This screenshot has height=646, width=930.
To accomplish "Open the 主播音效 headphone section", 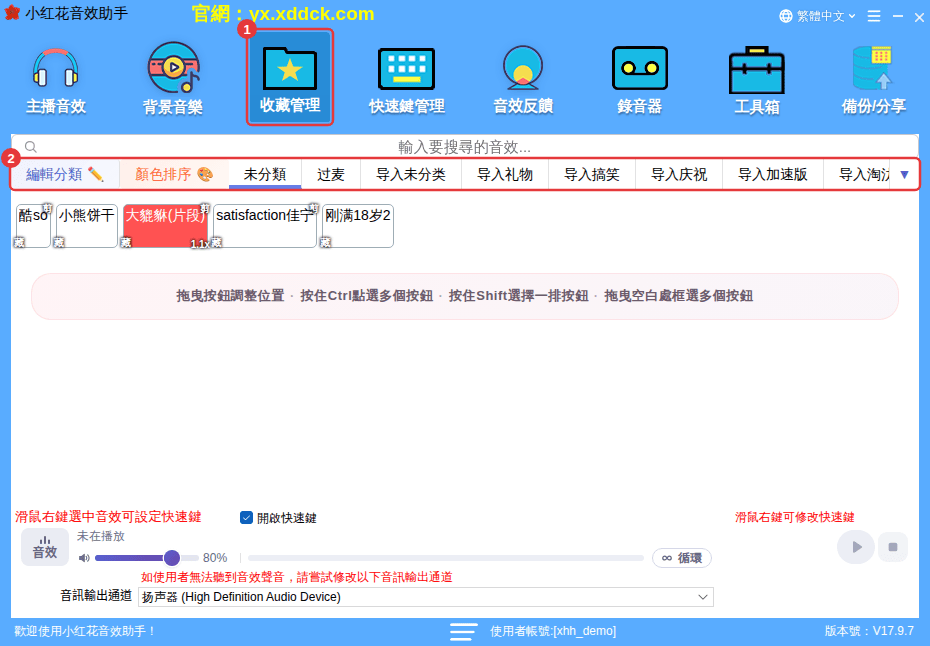I will coord(56,80).
